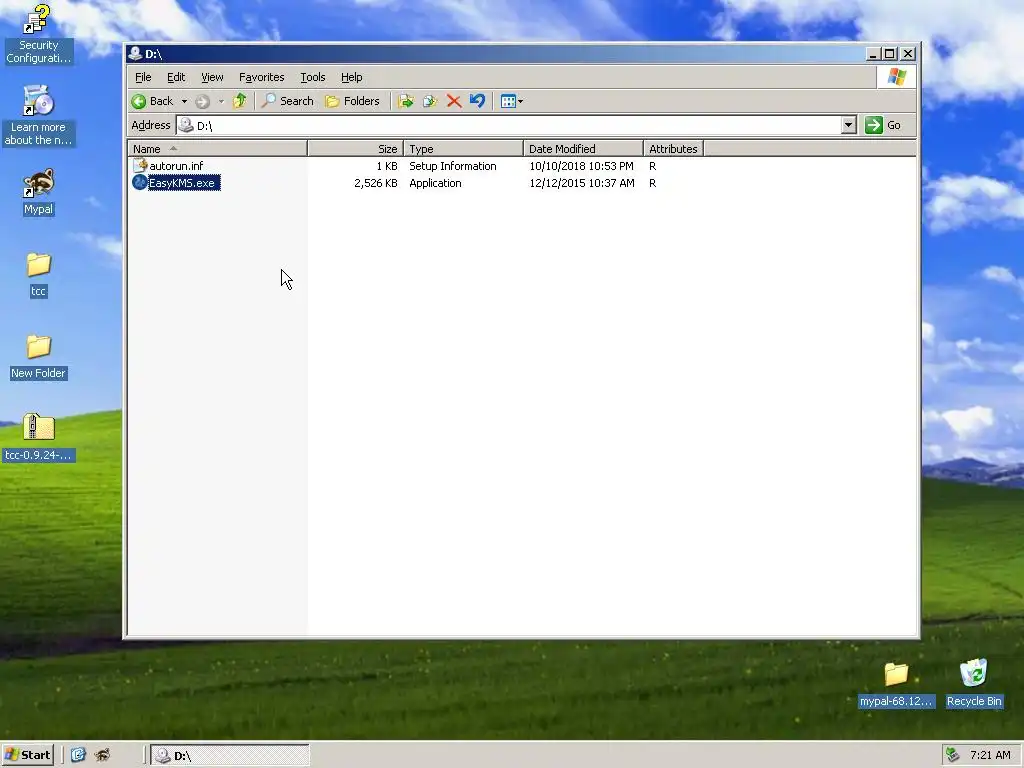
Task: Click the drive icon in title bar
Action: [135, 54]
